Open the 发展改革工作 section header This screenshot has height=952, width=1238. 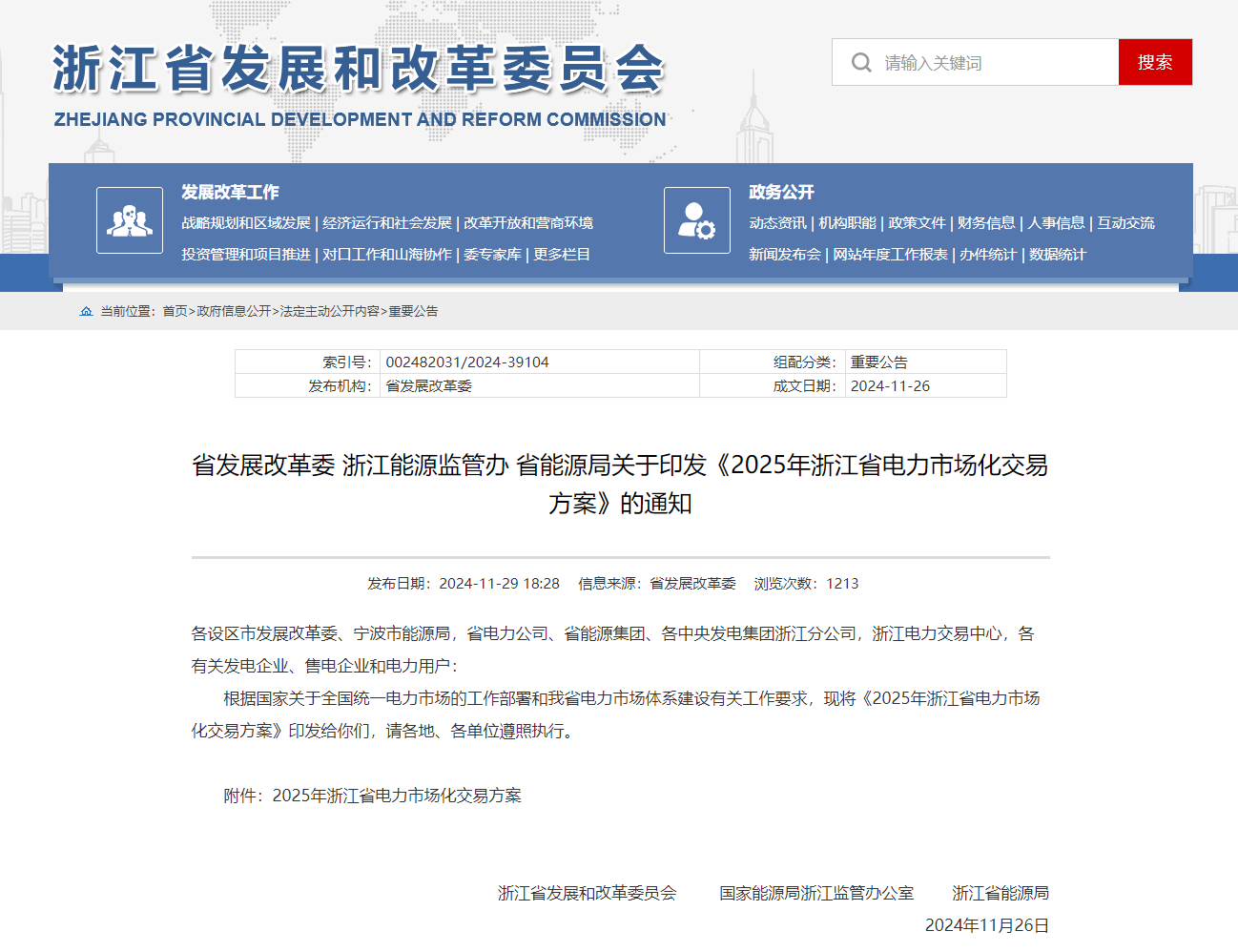point(228,192)
